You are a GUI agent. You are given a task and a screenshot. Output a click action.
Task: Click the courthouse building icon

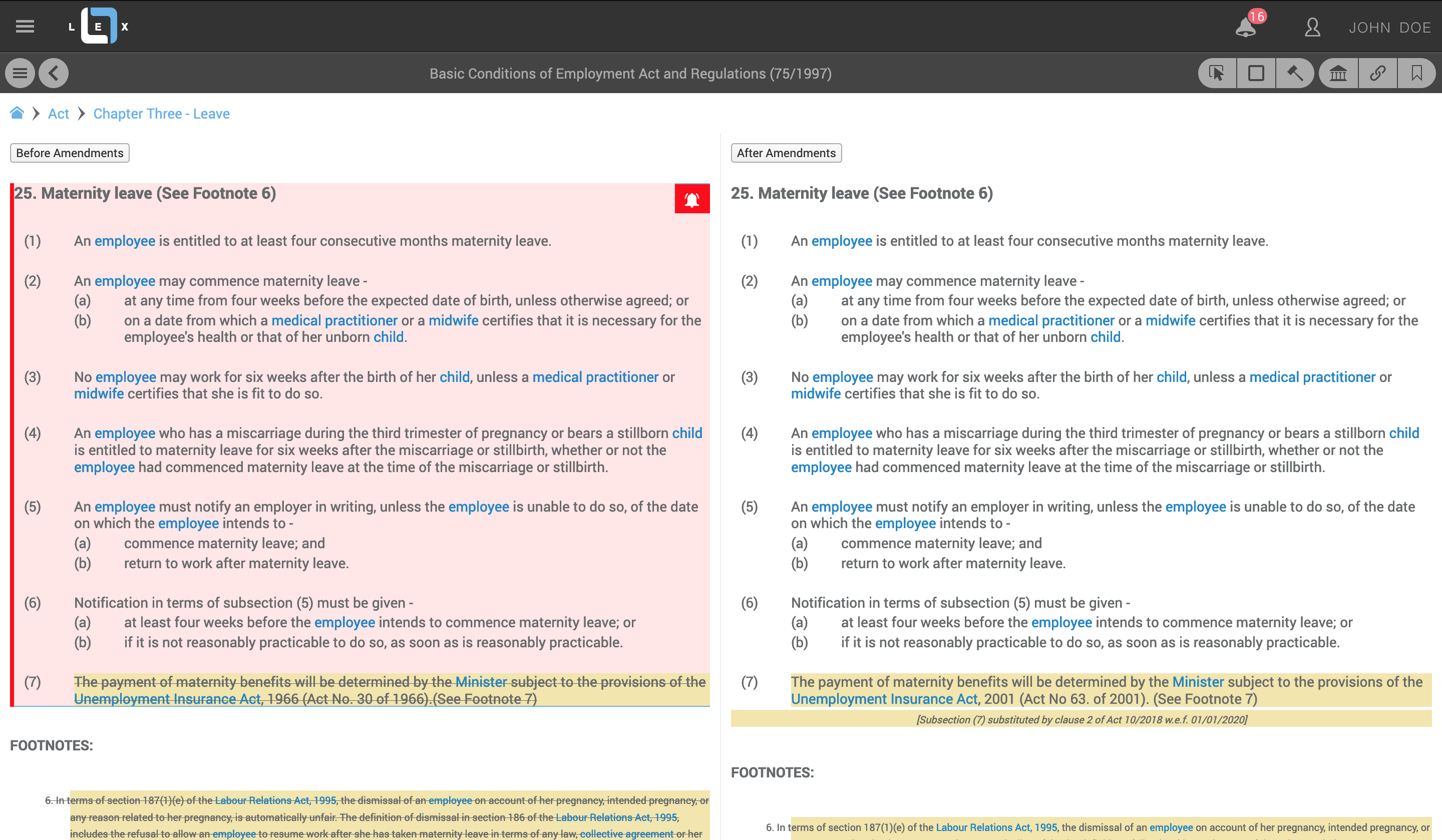tap(1338, 73)
